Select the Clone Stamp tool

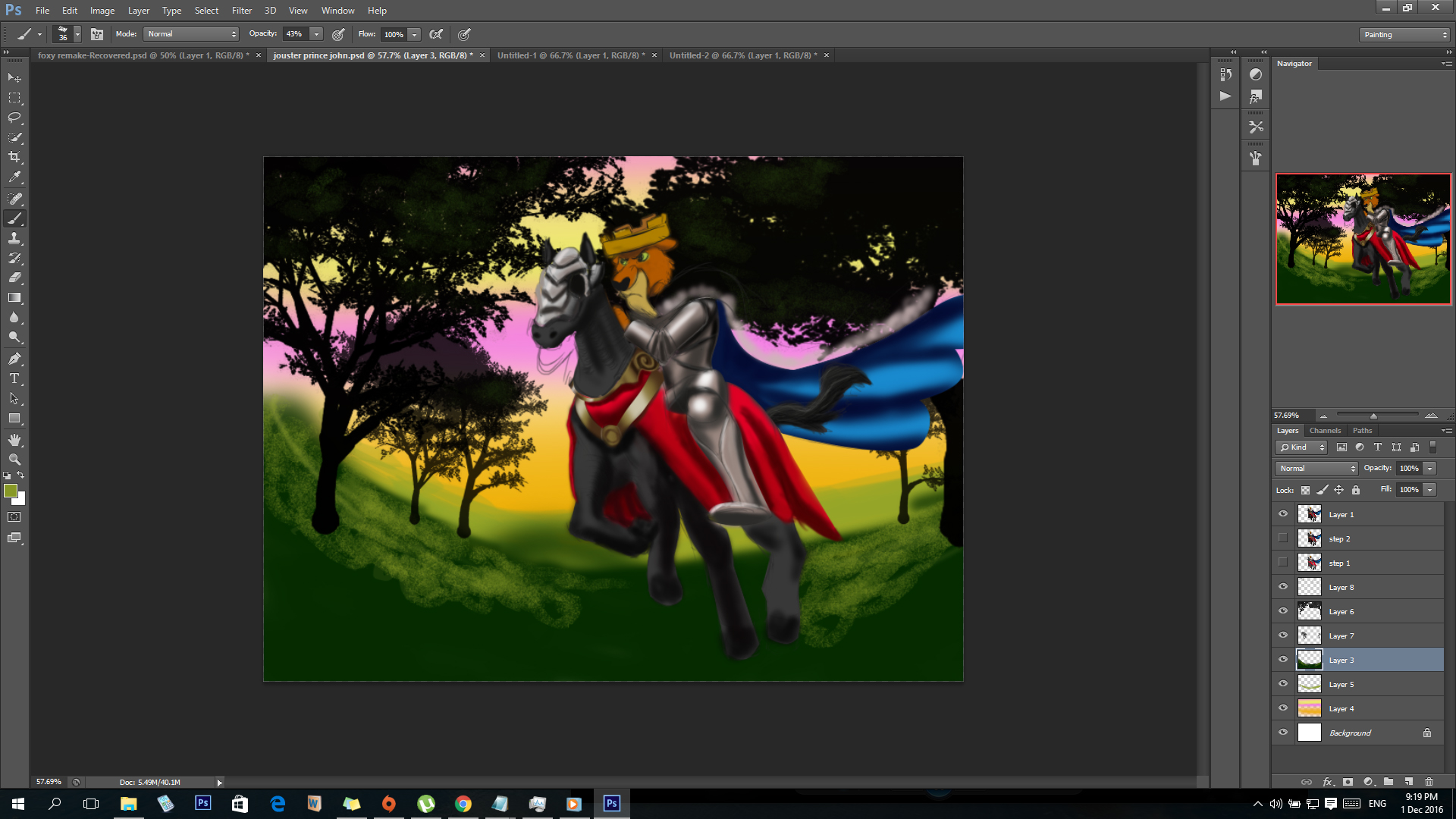coord(14,238)
